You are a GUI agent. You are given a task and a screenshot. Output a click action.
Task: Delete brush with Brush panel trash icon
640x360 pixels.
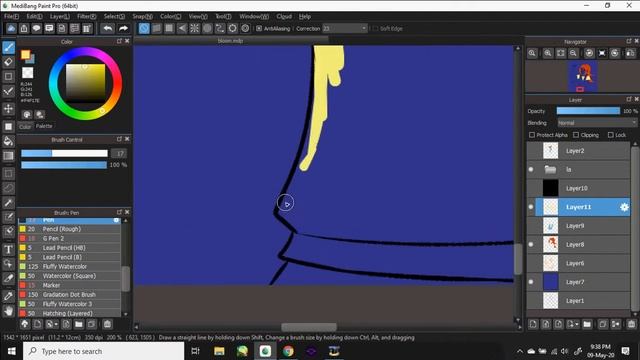107,324
